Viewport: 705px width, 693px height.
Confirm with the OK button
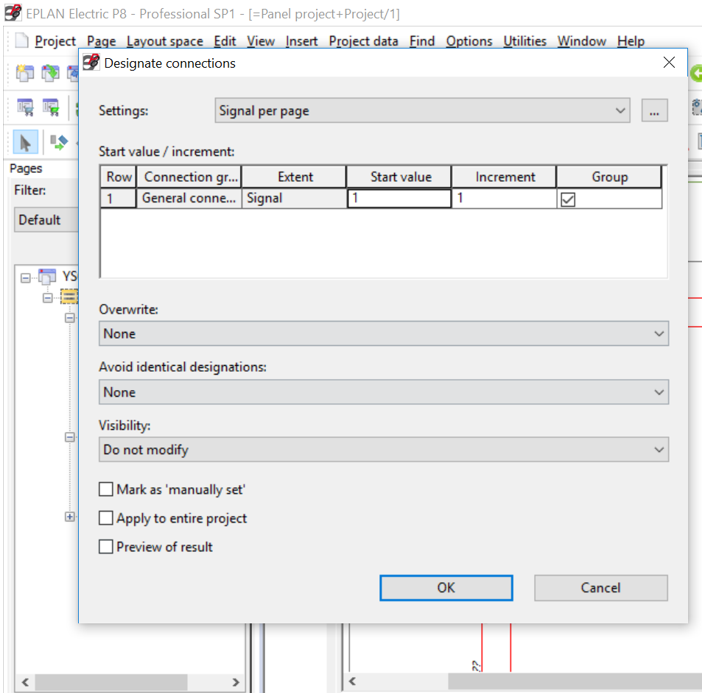446,587
